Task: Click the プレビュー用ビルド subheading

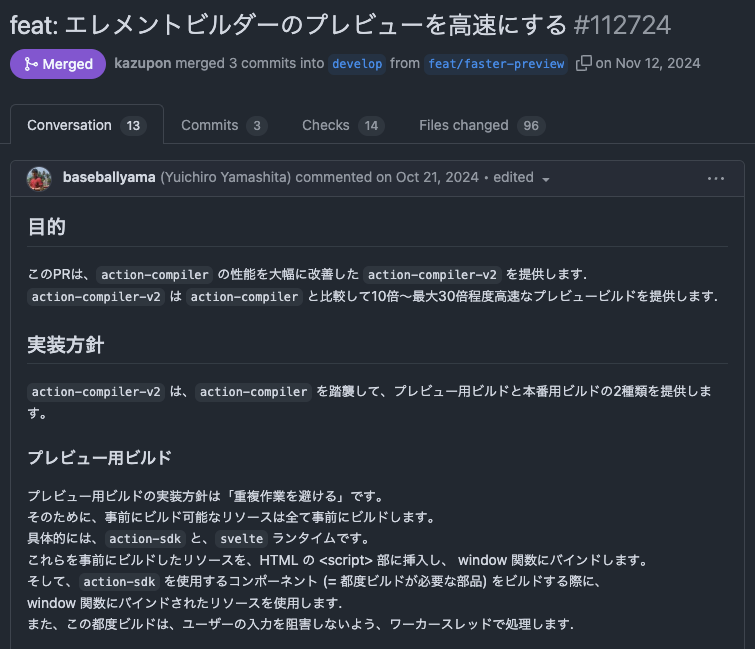Action: [99, 457]
